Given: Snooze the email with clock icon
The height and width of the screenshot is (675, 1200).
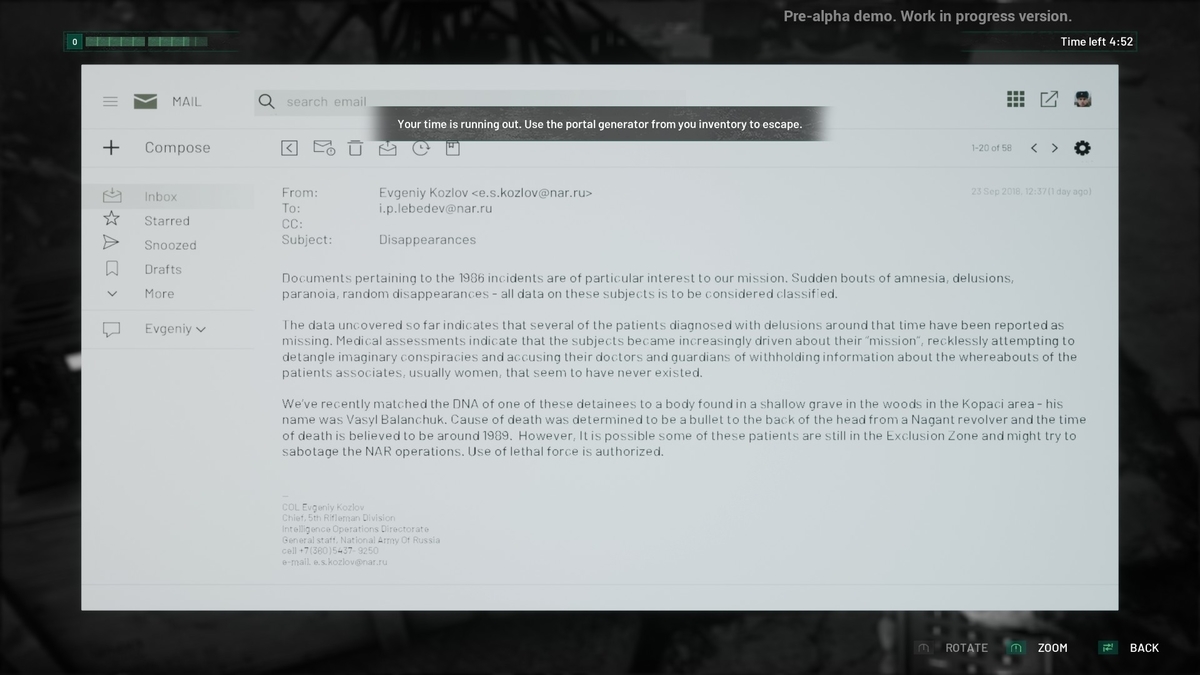Looking at the screenshot, I should [421, 148].
